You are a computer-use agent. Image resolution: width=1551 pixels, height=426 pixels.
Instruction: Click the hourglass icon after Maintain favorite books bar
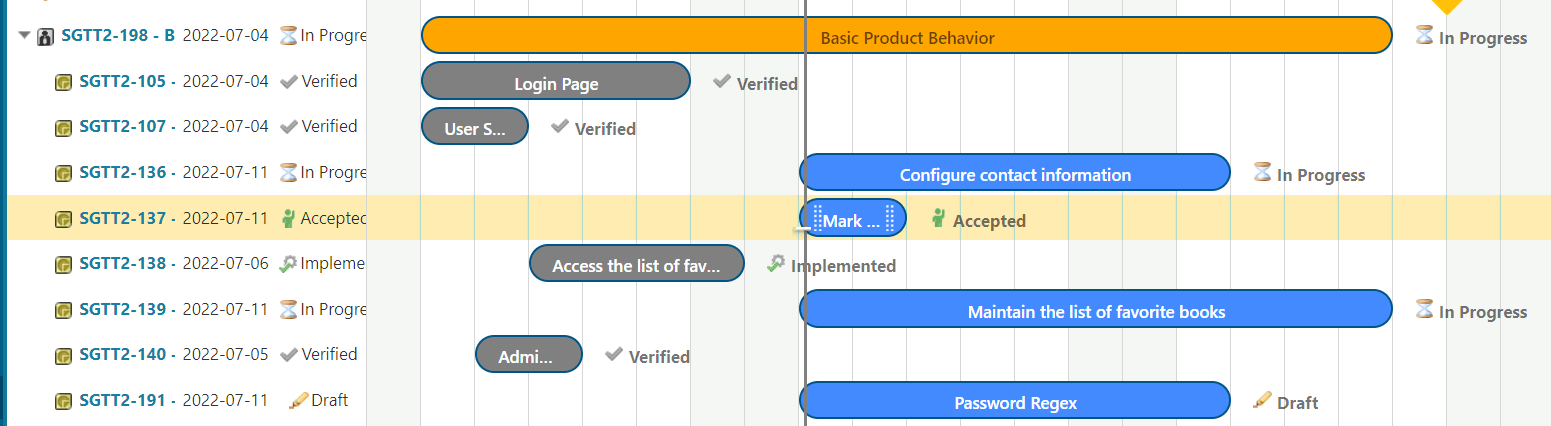(1424, 308)
